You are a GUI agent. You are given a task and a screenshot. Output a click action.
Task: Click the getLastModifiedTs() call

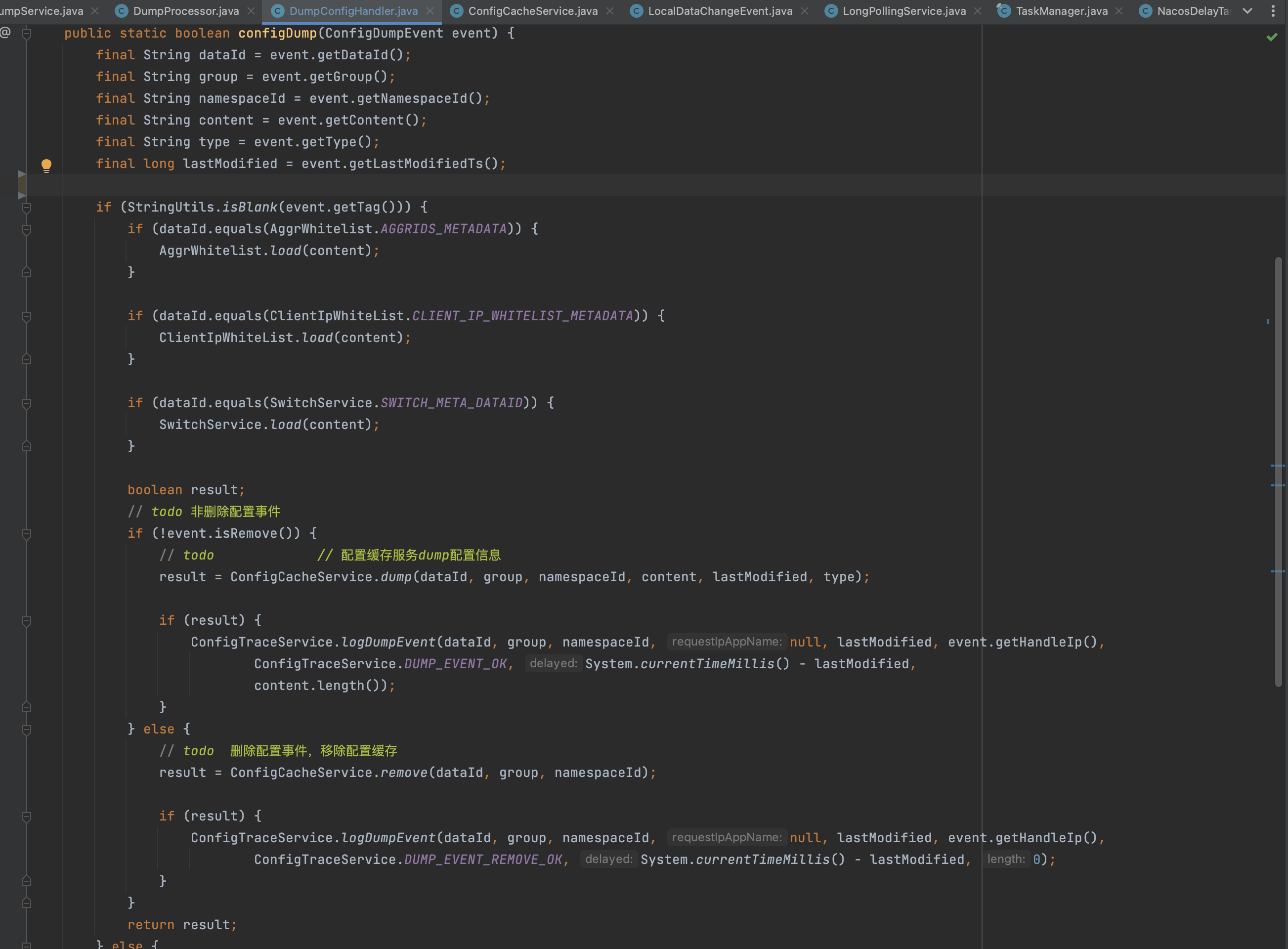tap(424, 164)
